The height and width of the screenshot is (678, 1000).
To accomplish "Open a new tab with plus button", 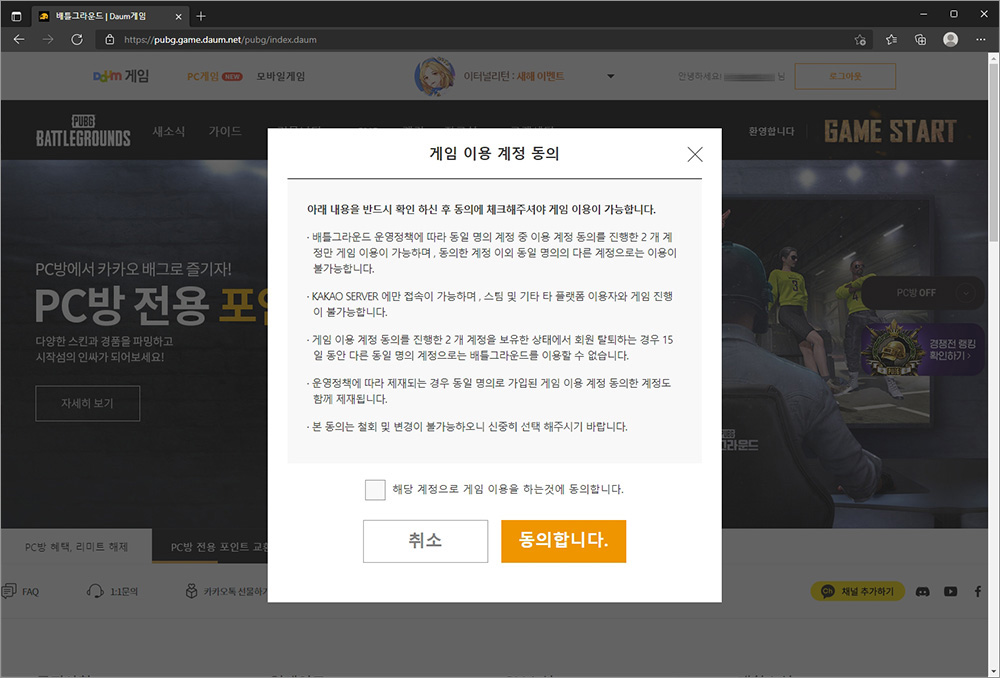I will (x=201, y=16).
